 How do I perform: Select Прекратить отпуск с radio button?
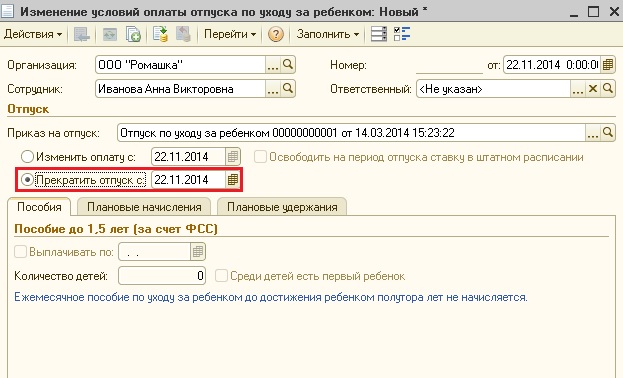click(x=27, y=180)
